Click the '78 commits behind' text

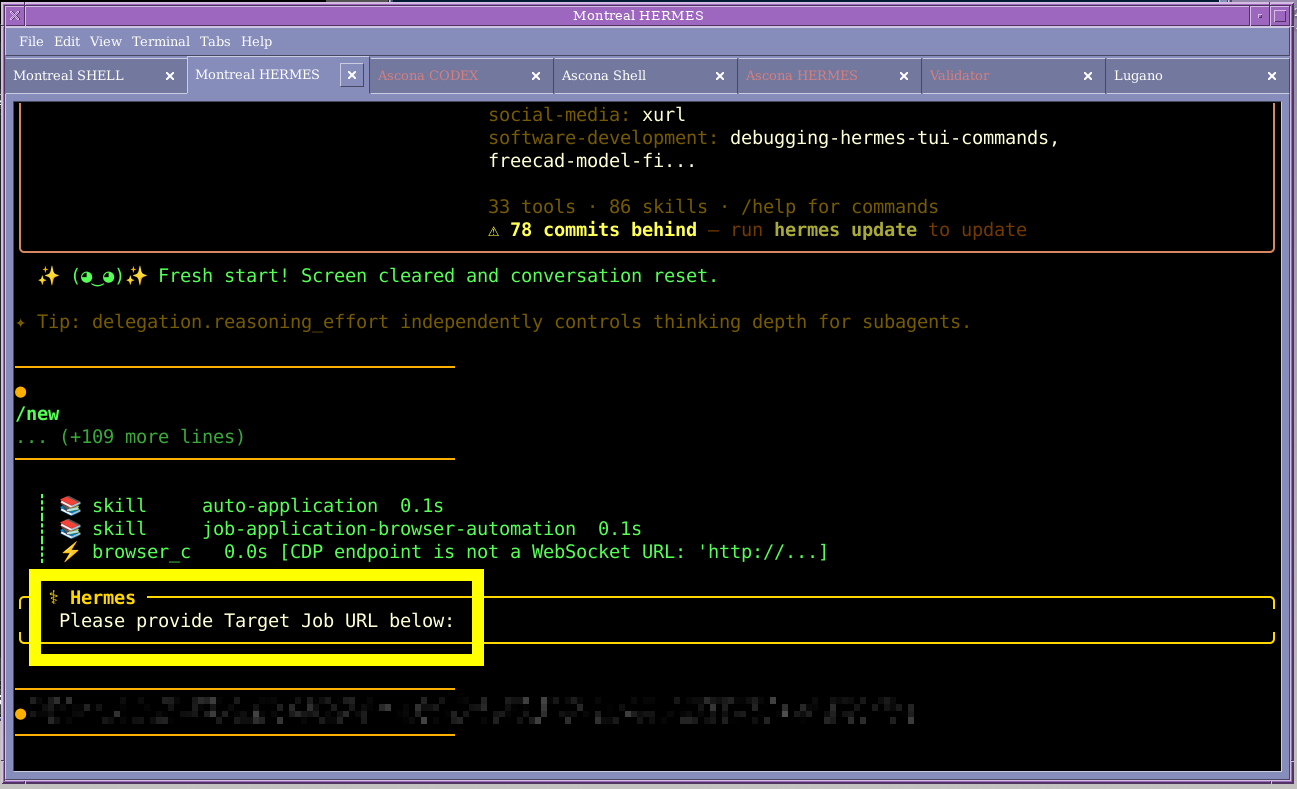(x=603, y=230)
